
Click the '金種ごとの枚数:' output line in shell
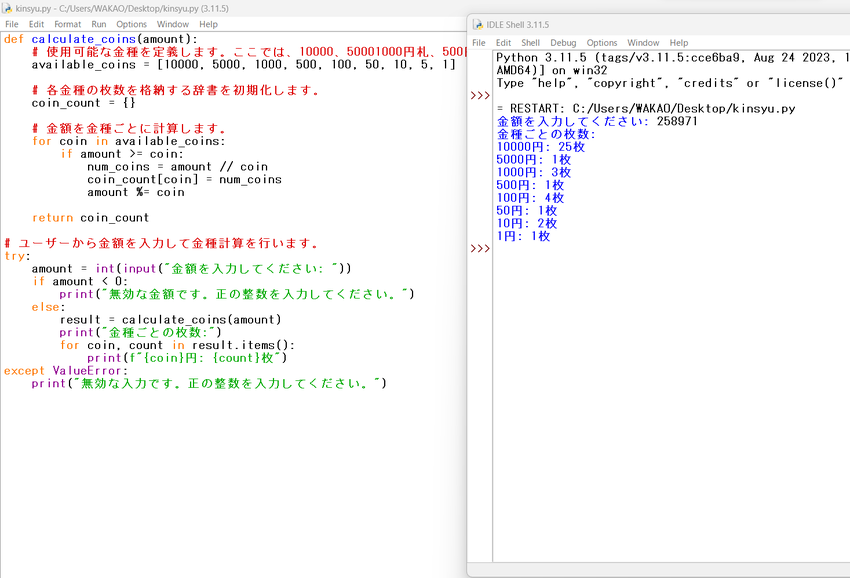point(546,134)
